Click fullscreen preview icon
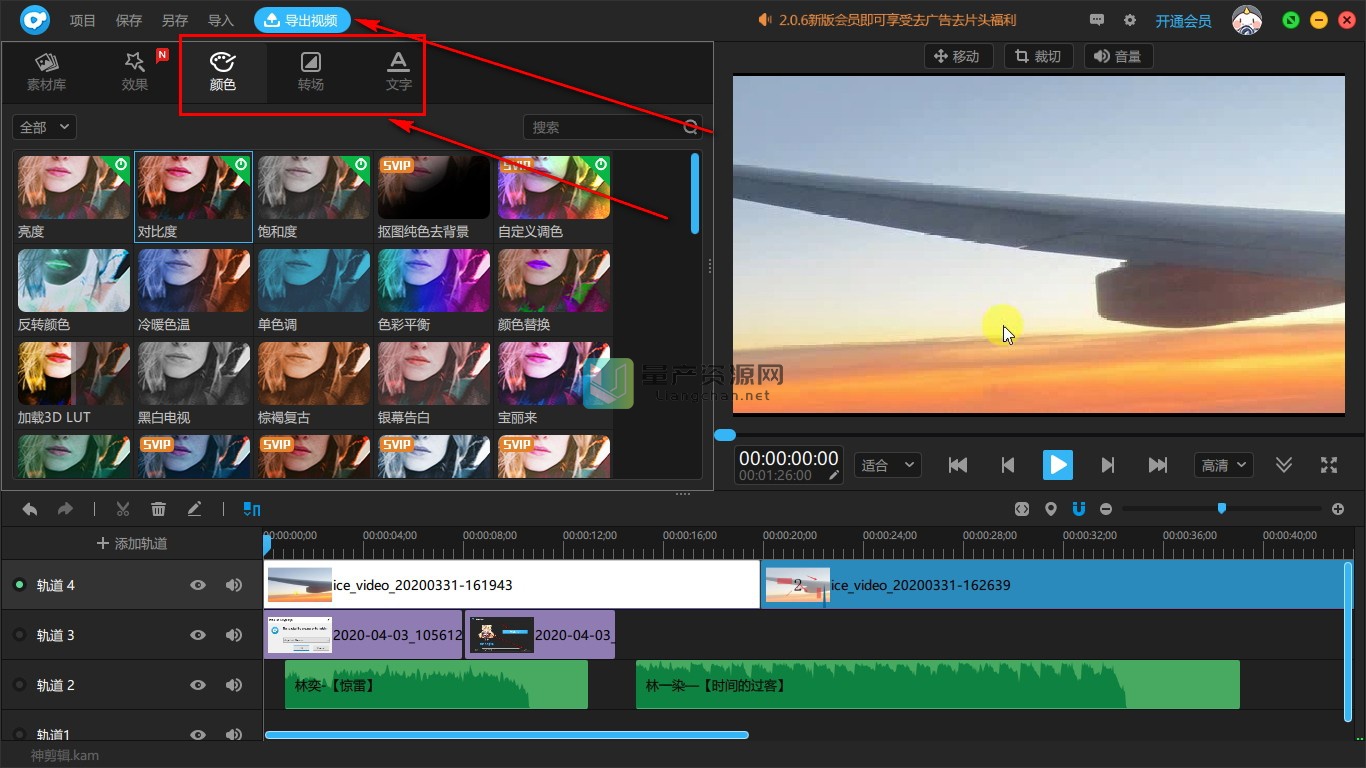Screen dimensions: 1366x768 [x=1329, y=465]
